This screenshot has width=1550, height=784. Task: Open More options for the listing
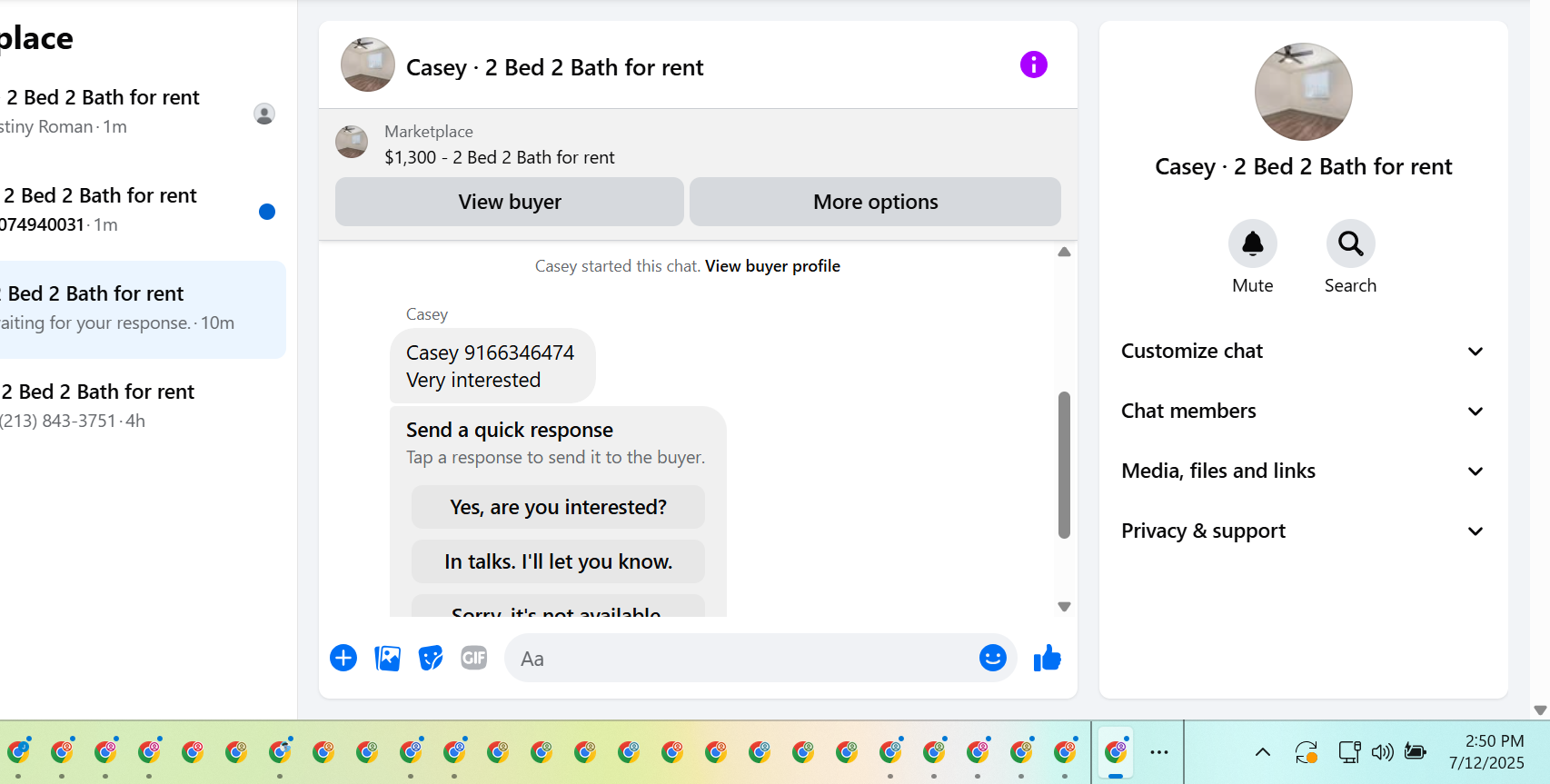(x=876, y=202)
